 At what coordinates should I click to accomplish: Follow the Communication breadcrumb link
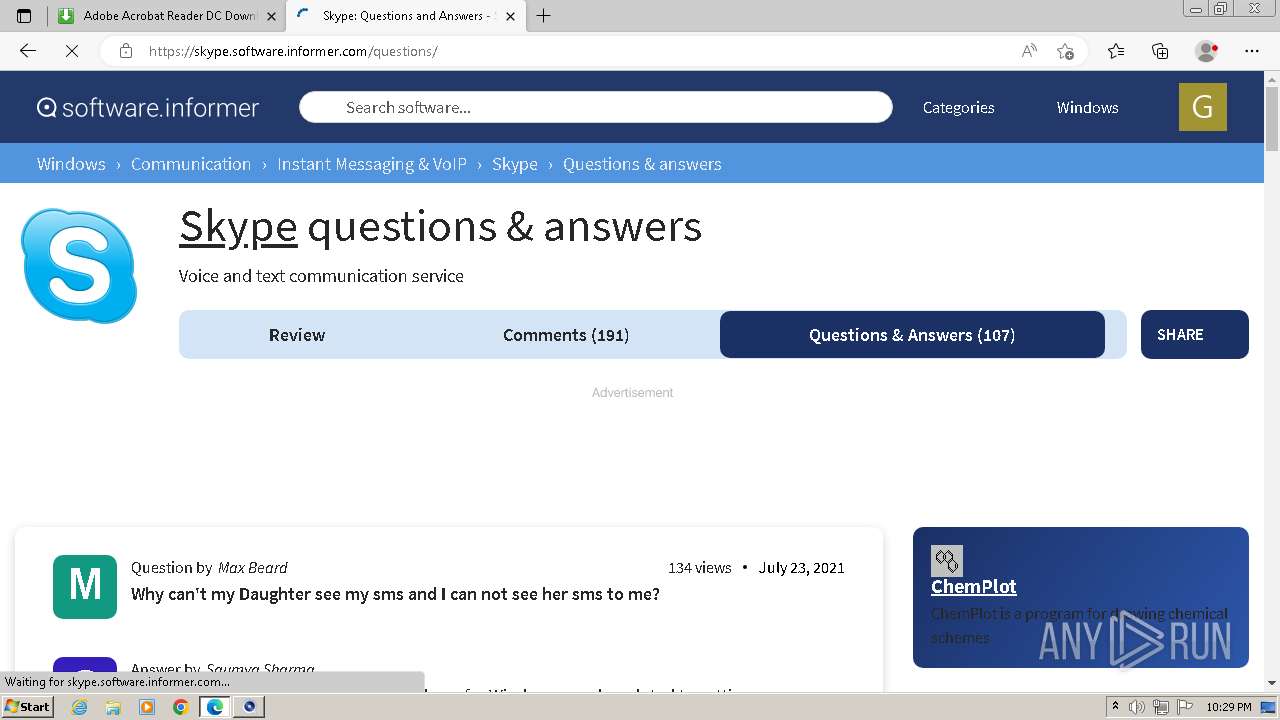pyautogui.click(x=191, y=164)
